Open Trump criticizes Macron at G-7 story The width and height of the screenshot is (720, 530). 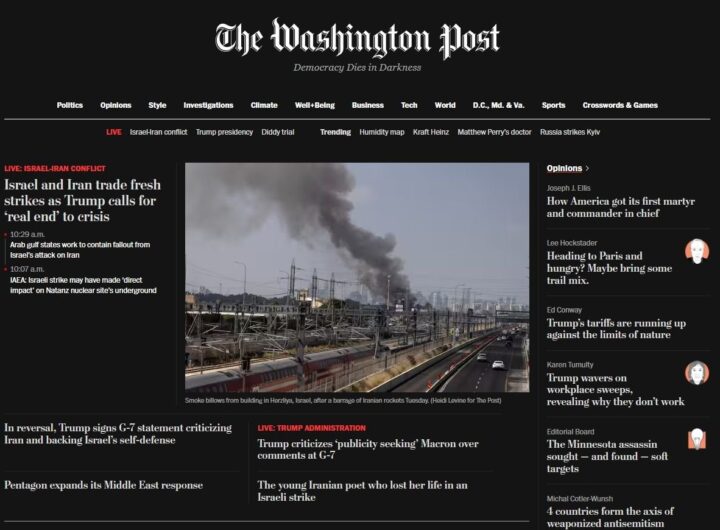(368, 450)
